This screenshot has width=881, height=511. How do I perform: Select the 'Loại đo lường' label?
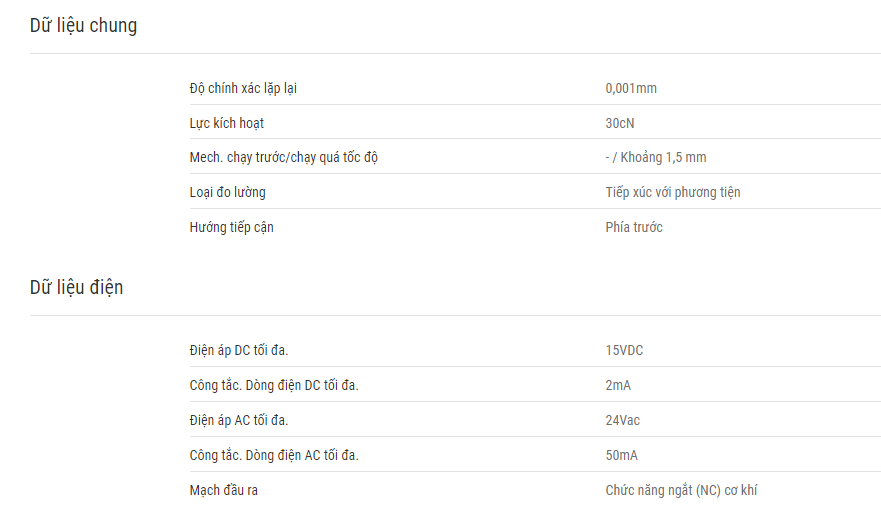(228, 192)
